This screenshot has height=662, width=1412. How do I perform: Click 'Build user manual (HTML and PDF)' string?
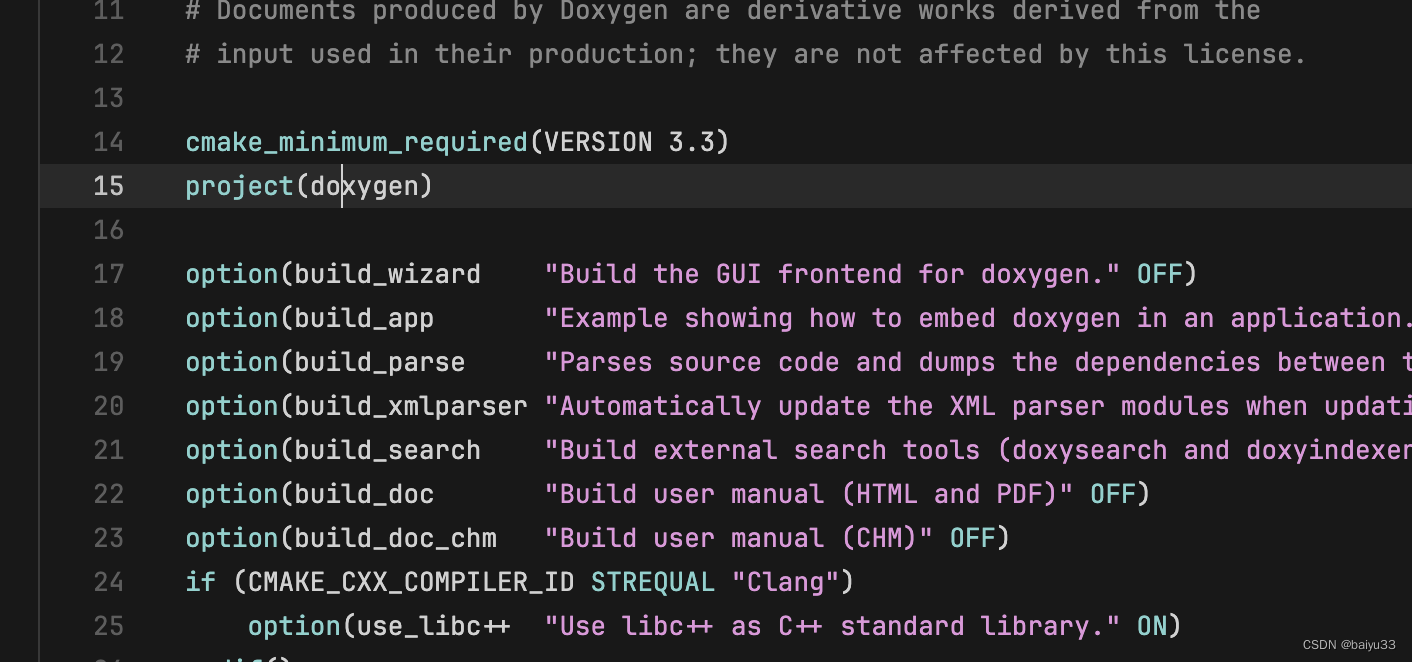point(808,494)
